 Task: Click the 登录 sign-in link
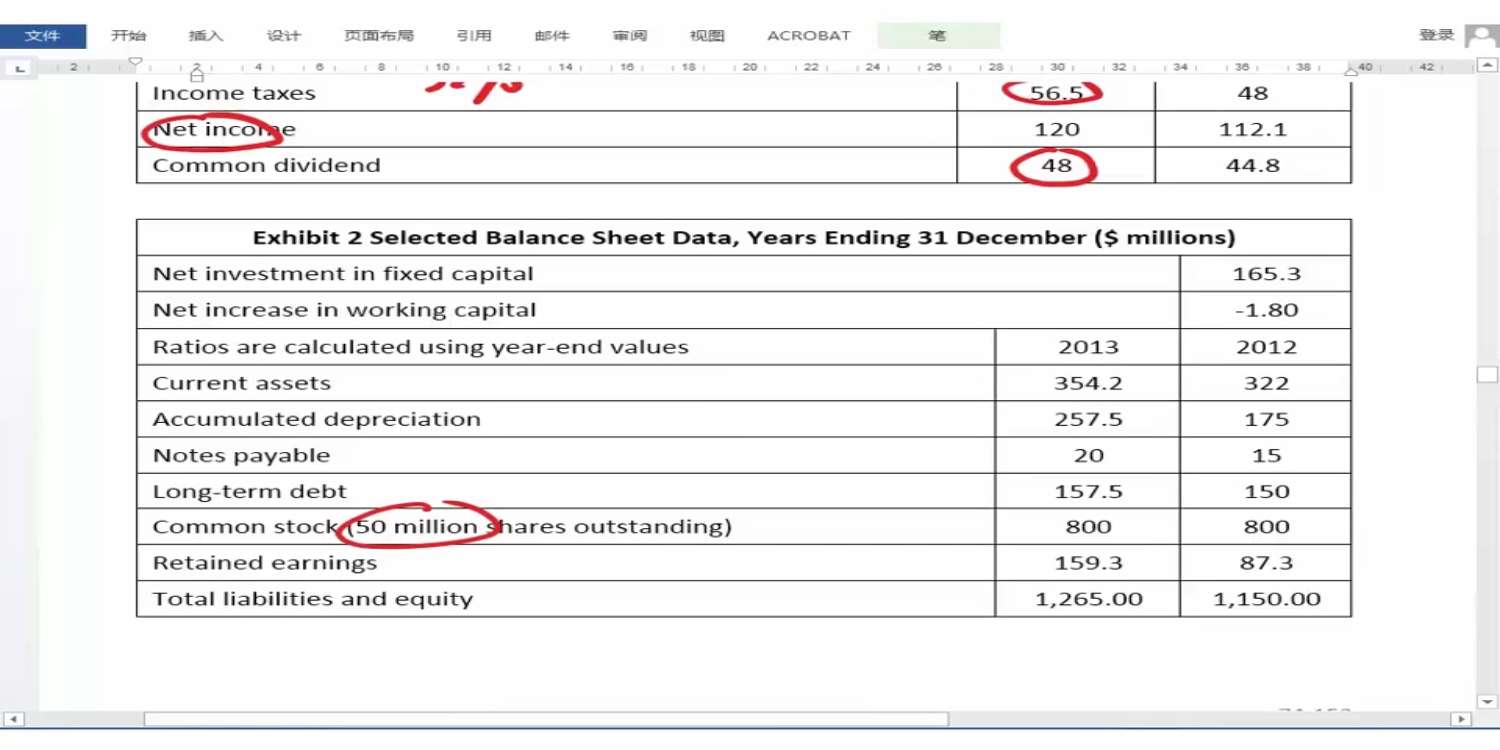coord(1437,35)
